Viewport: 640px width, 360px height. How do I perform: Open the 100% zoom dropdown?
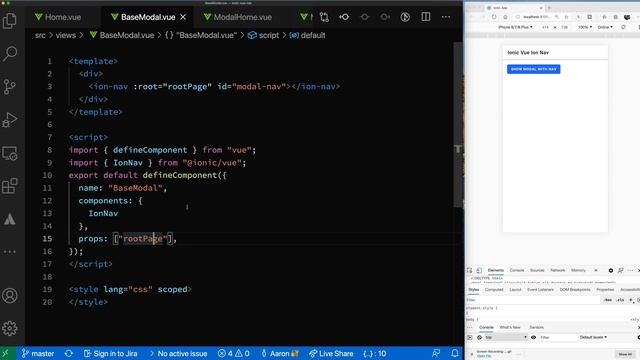coord(585,27)
